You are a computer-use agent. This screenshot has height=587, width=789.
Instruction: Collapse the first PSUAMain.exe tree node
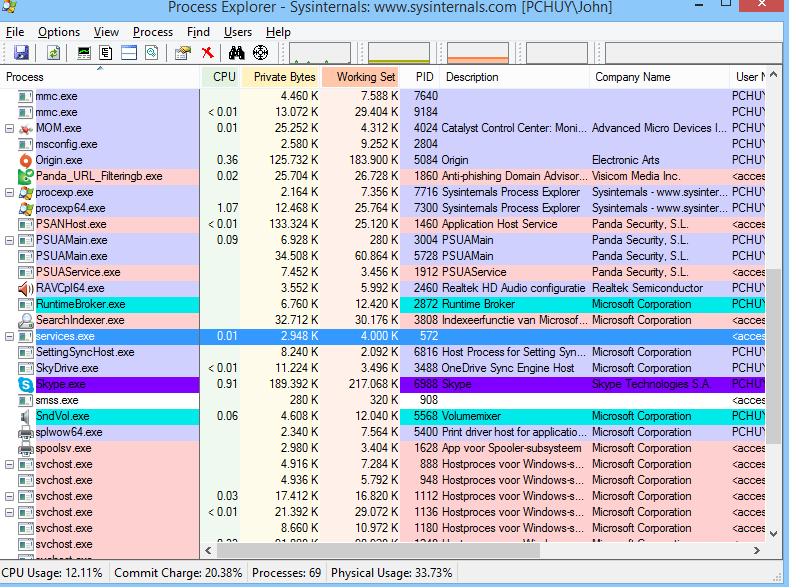pos(9,240)
